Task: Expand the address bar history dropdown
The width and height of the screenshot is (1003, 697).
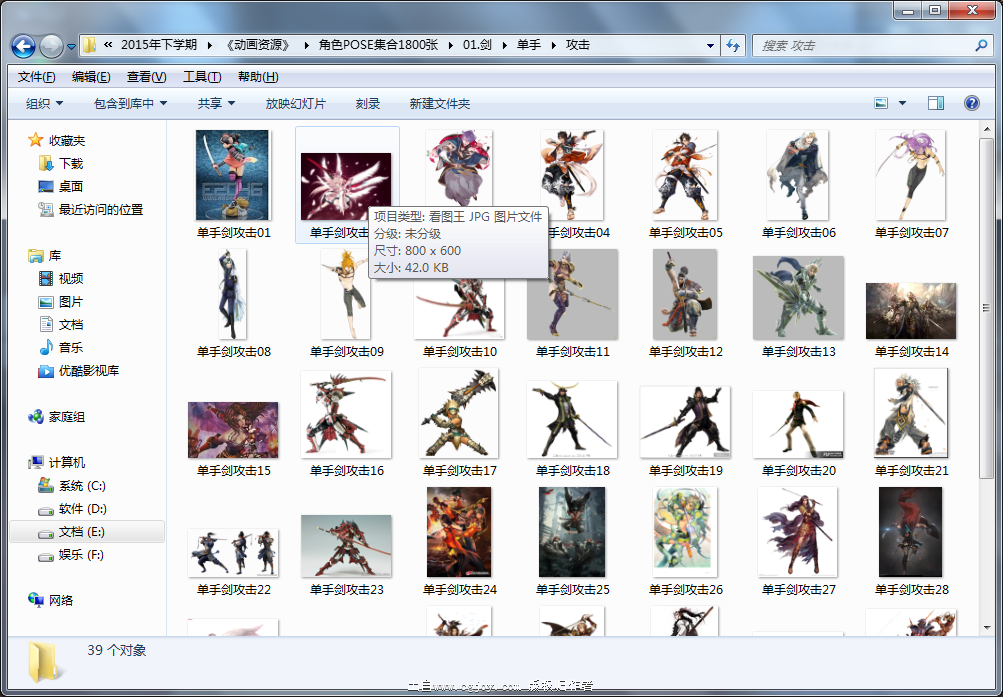Action: (710, 46)
